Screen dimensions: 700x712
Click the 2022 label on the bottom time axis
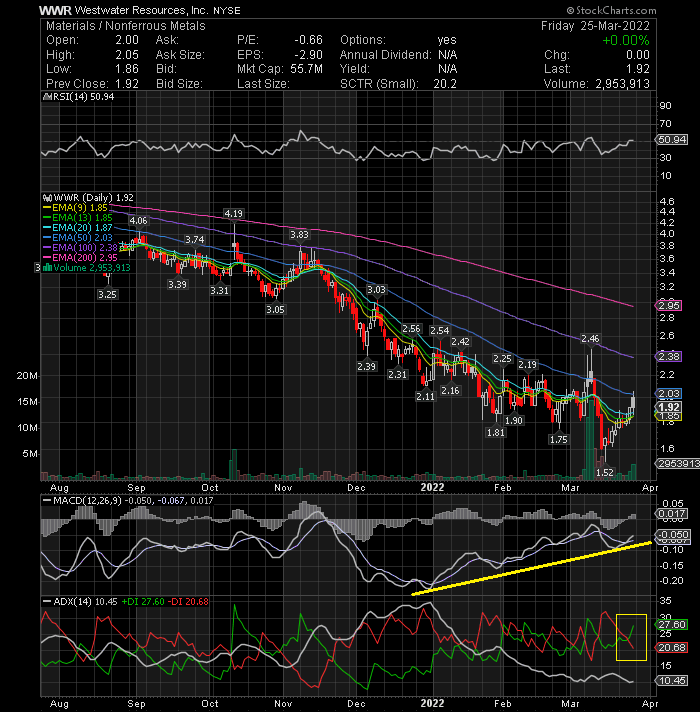point(432,703)
